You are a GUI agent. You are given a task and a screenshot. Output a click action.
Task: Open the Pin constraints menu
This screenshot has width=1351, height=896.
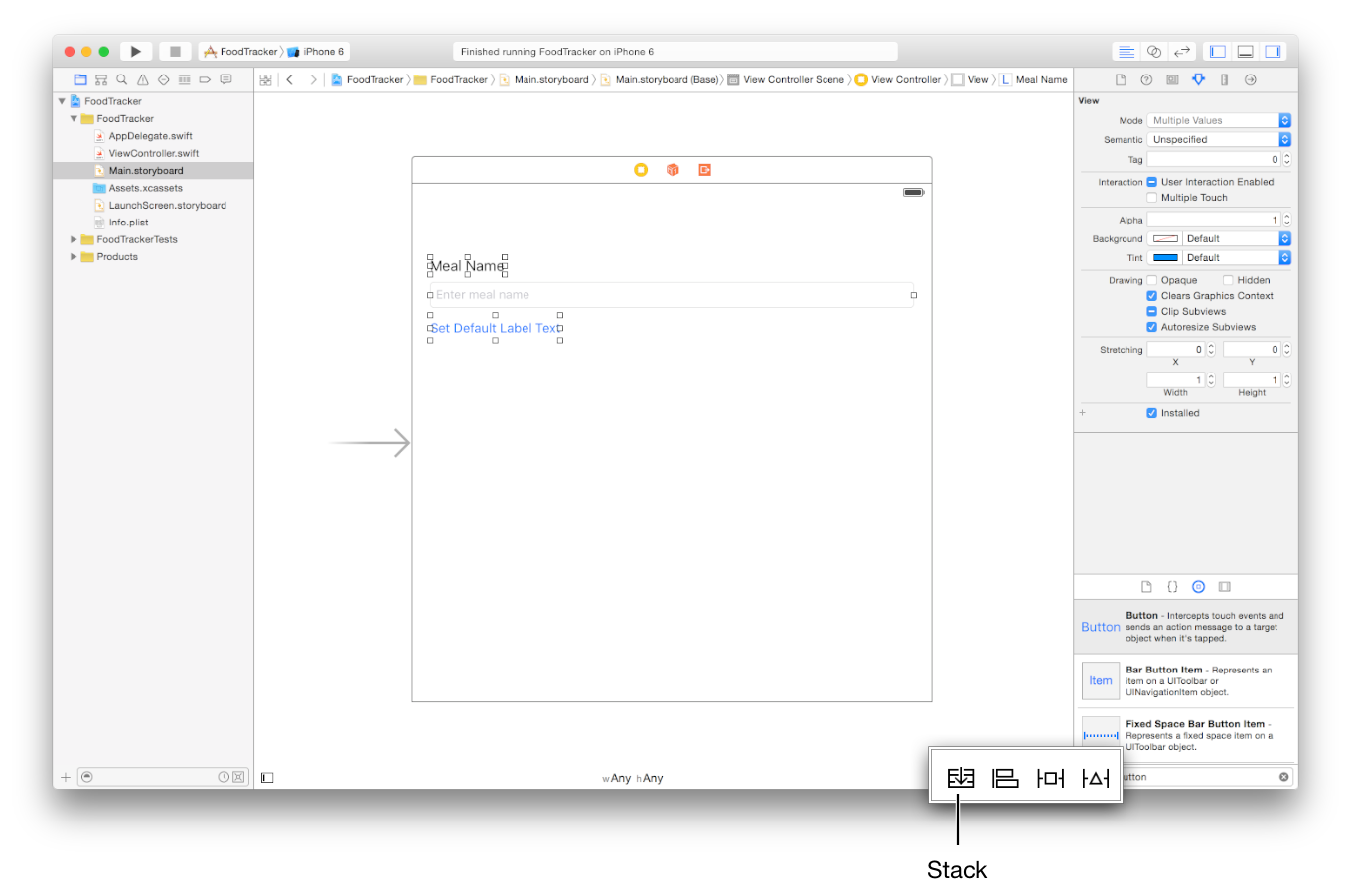tap(1050, 778)
